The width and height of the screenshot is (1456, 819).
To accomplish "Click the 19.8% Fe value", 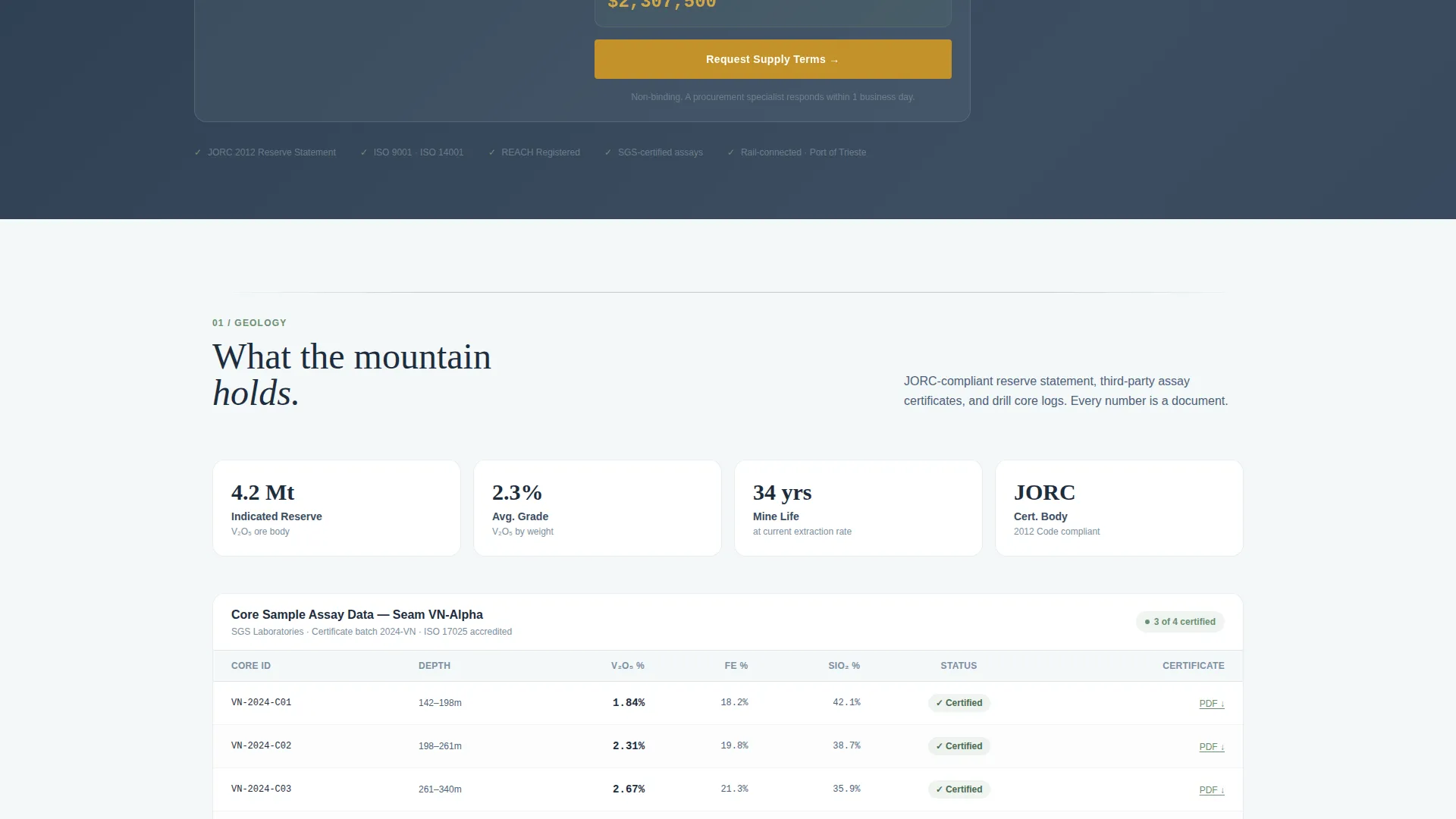I will 734,746.
